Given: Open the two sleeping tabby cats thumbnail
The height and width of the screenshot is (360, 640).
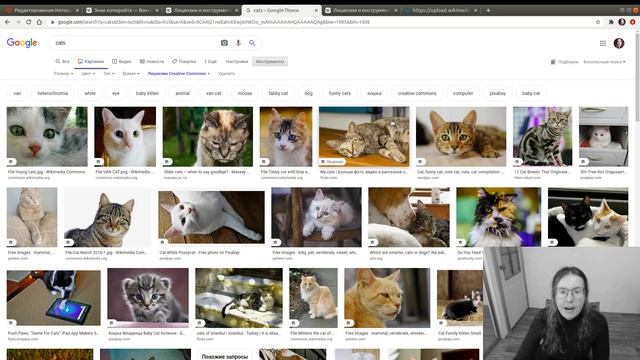Looking at the screenshot, I should point(364,136).
